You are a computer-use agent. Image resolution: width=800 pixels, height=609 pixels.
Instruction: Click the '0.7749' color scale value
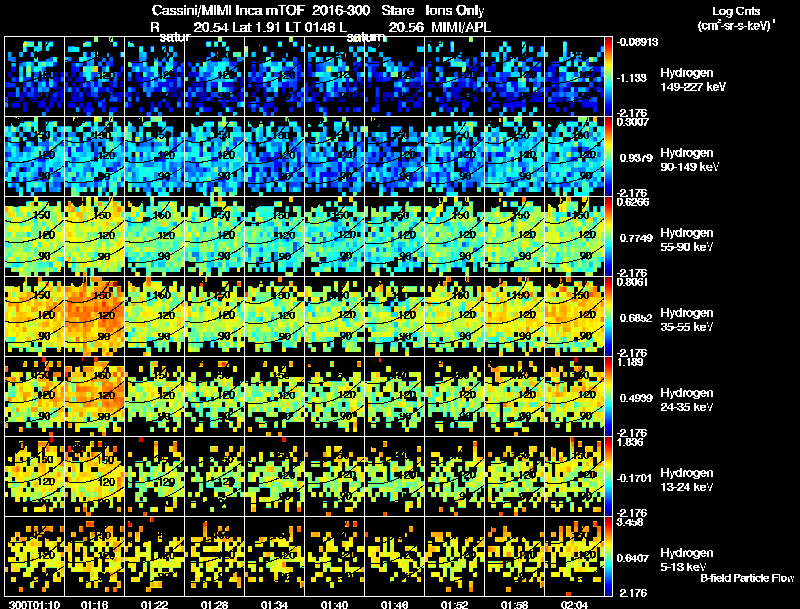[x=636, y=238]
